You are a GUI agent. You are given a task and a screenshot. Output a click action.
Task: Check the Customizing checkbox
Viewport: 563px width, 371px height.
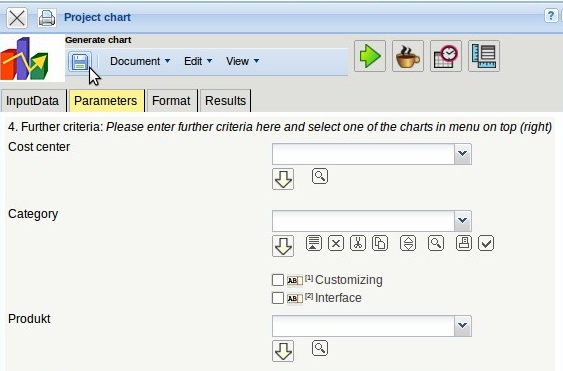[x=278, y=280]
